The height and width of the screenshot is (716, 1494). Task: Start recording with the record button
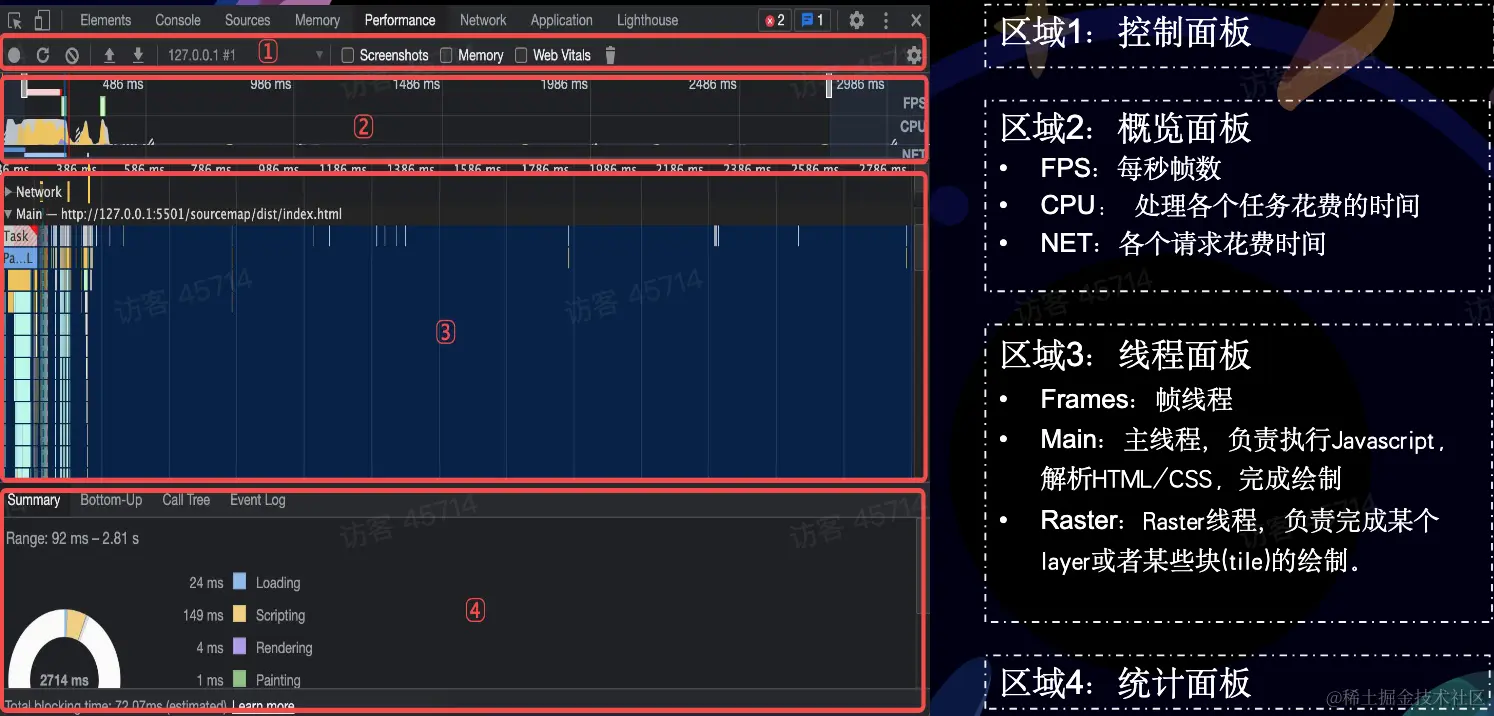pos(14,56)
